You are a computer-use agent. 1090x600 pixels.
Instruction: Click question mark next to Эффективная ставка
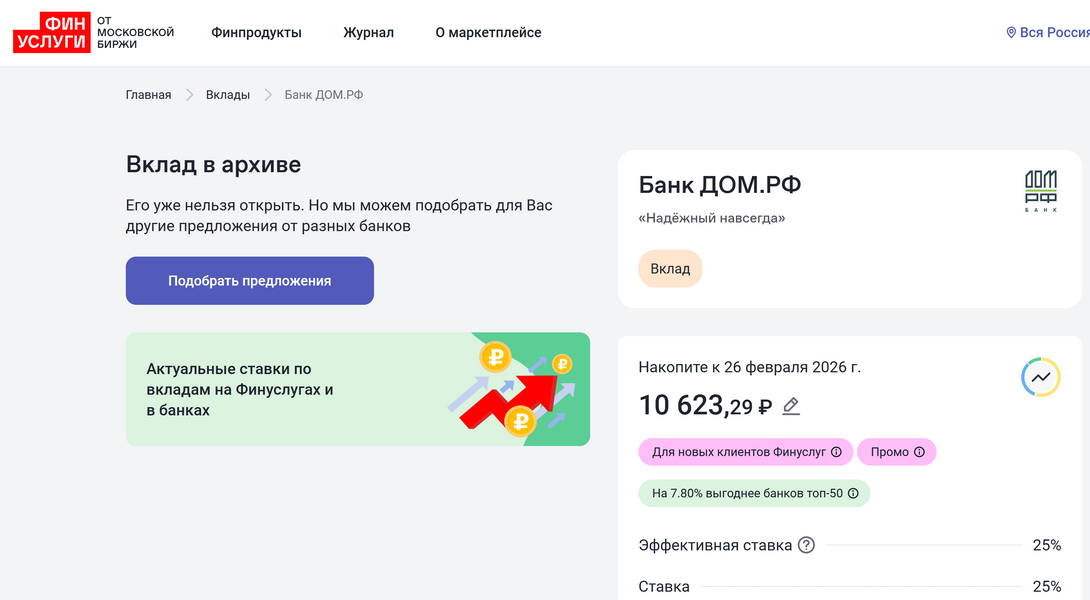[x=806, y=545]
